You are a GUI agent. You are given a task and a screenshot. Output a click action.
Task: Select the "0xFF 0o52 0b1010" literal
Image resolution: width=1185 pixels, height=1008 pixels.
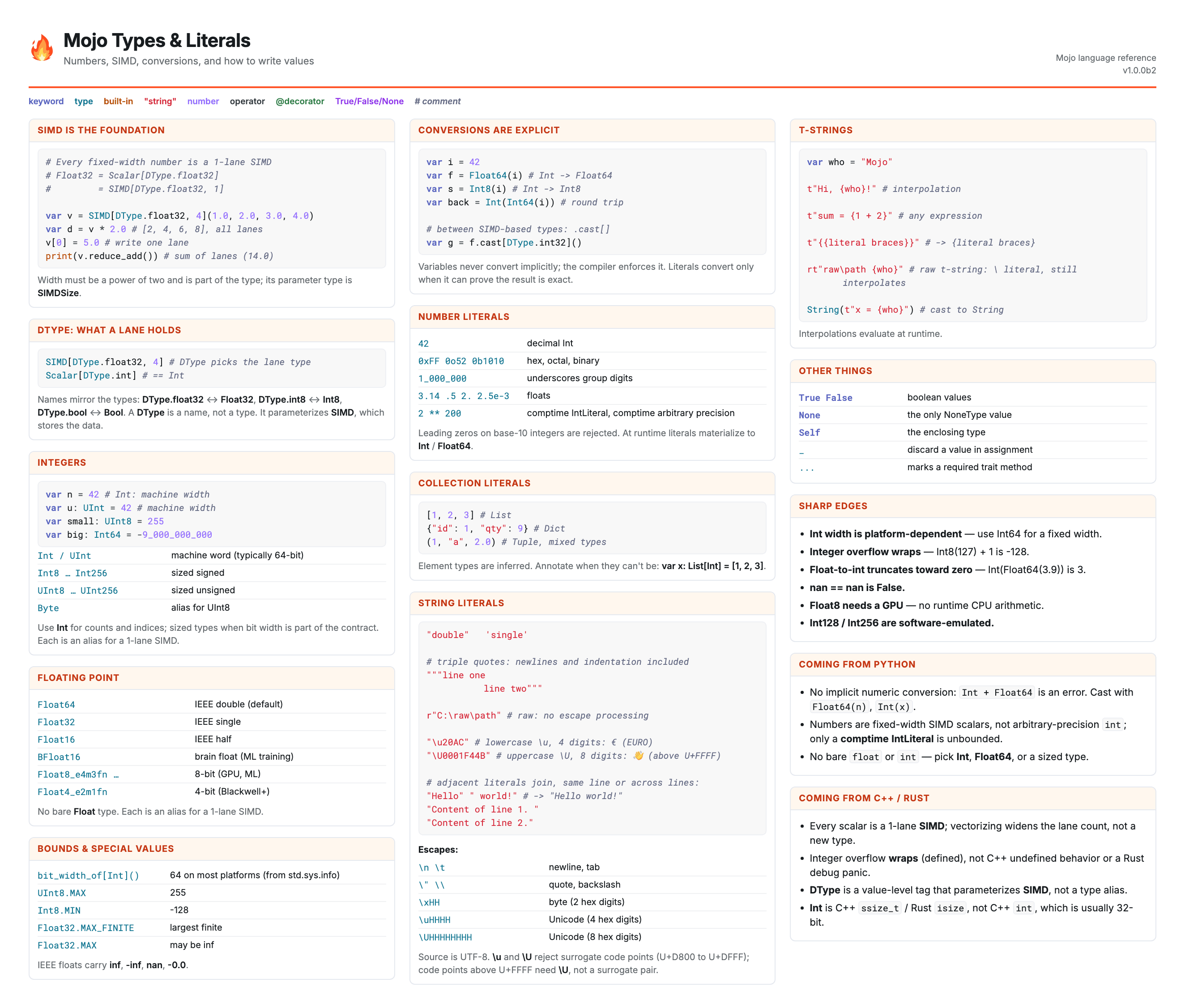tap(461, 361)
